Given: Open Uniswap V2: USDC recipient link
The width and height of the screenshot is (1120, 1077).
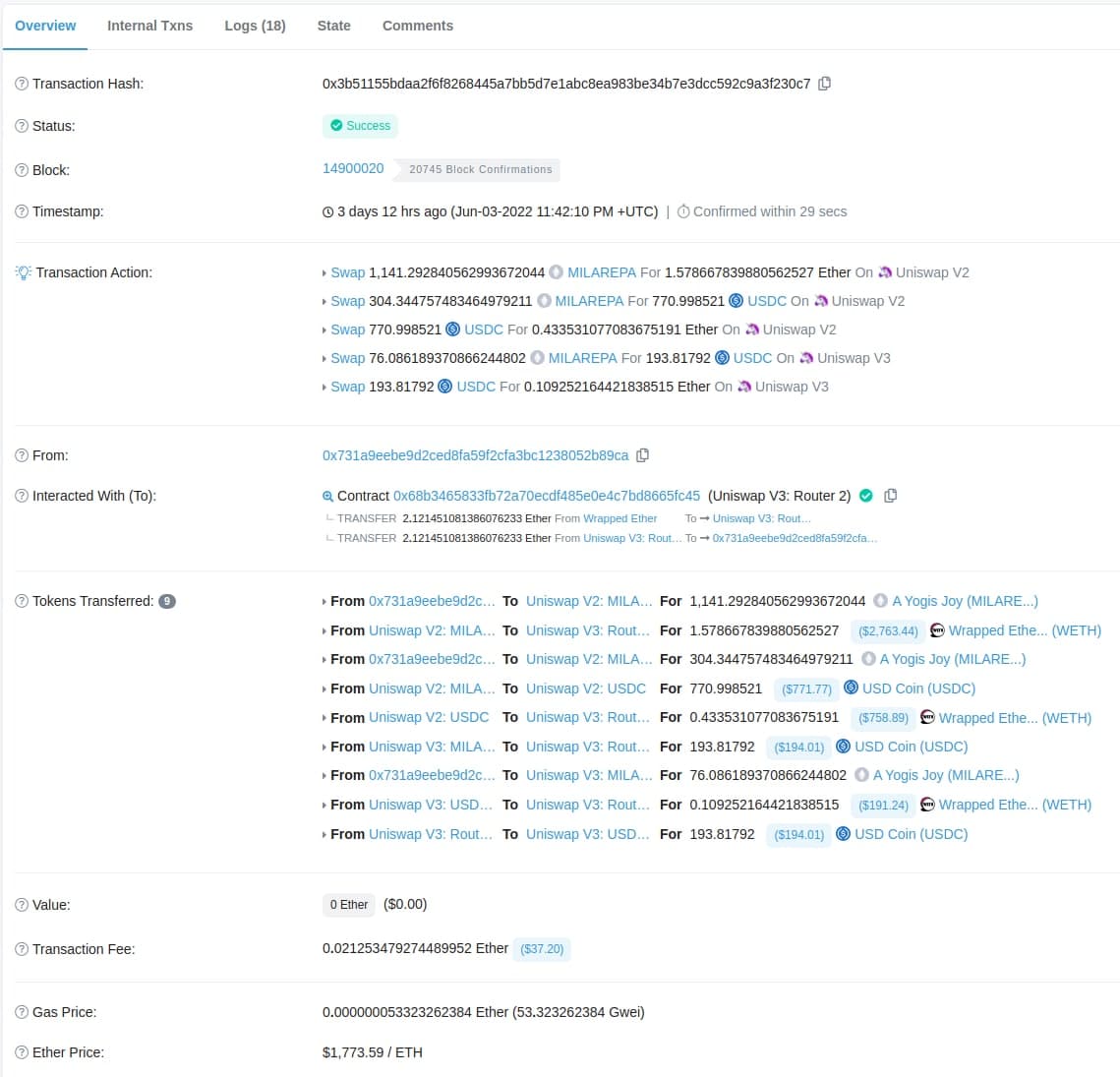Looking at the screenshot, I should pos(586,688).
